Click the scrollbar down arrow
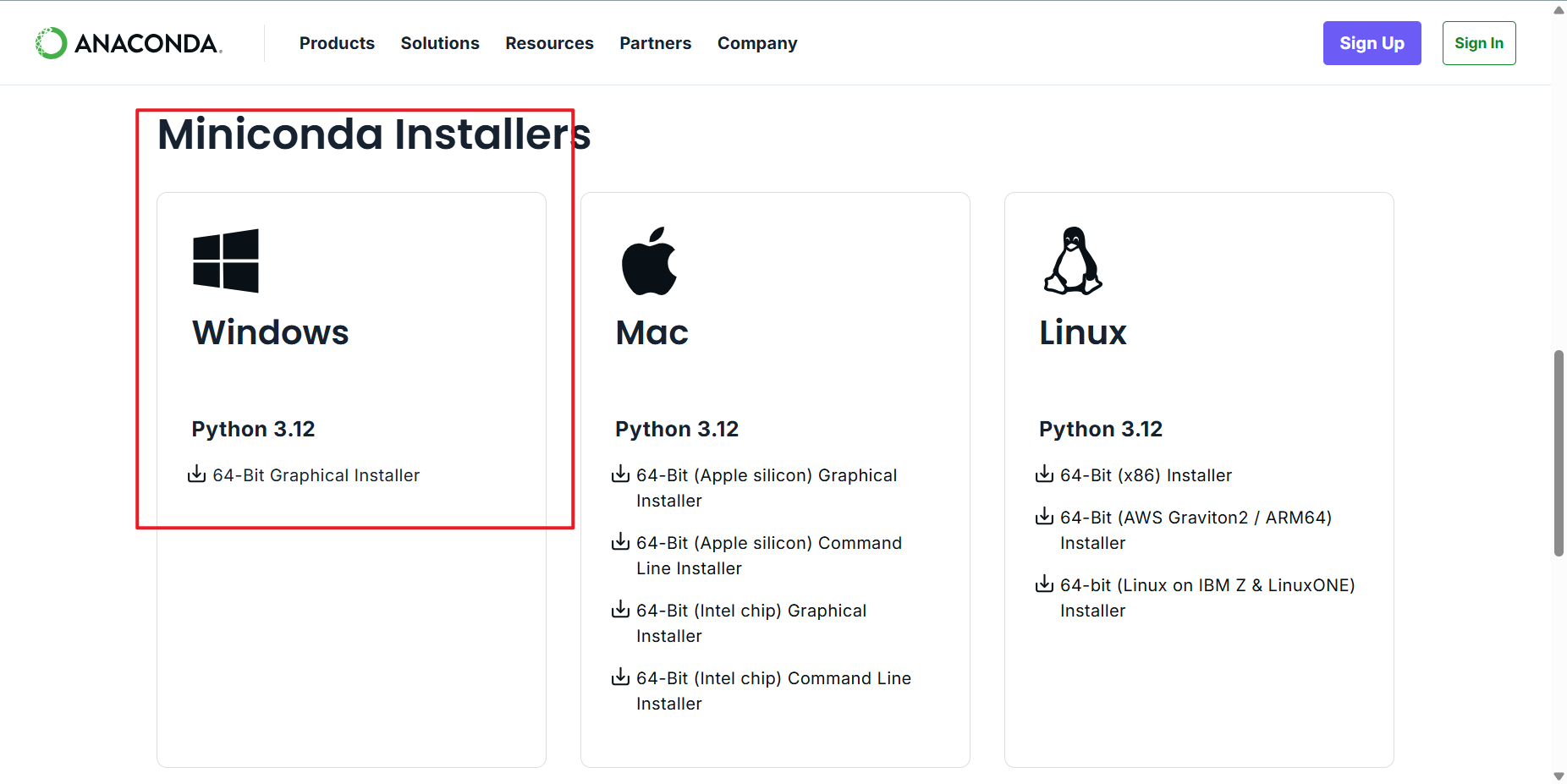 (1559, 776)
